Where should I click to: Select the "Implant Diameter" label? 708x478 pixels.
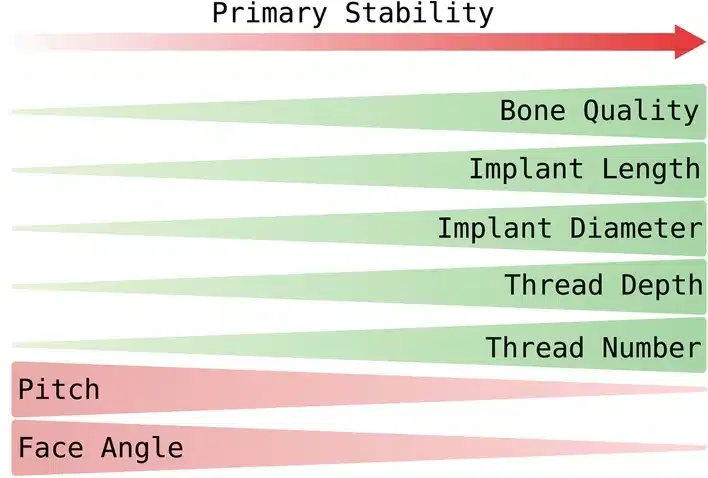(x=569, y=228)
